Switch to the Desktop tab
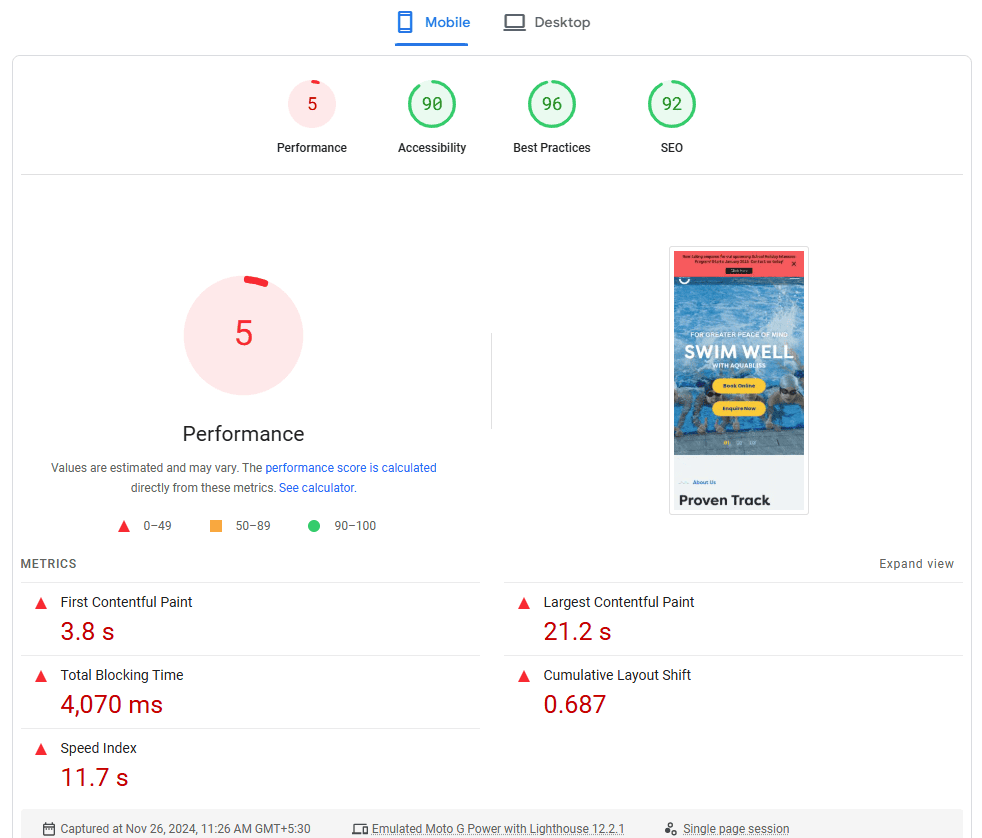 click(547, 22)
